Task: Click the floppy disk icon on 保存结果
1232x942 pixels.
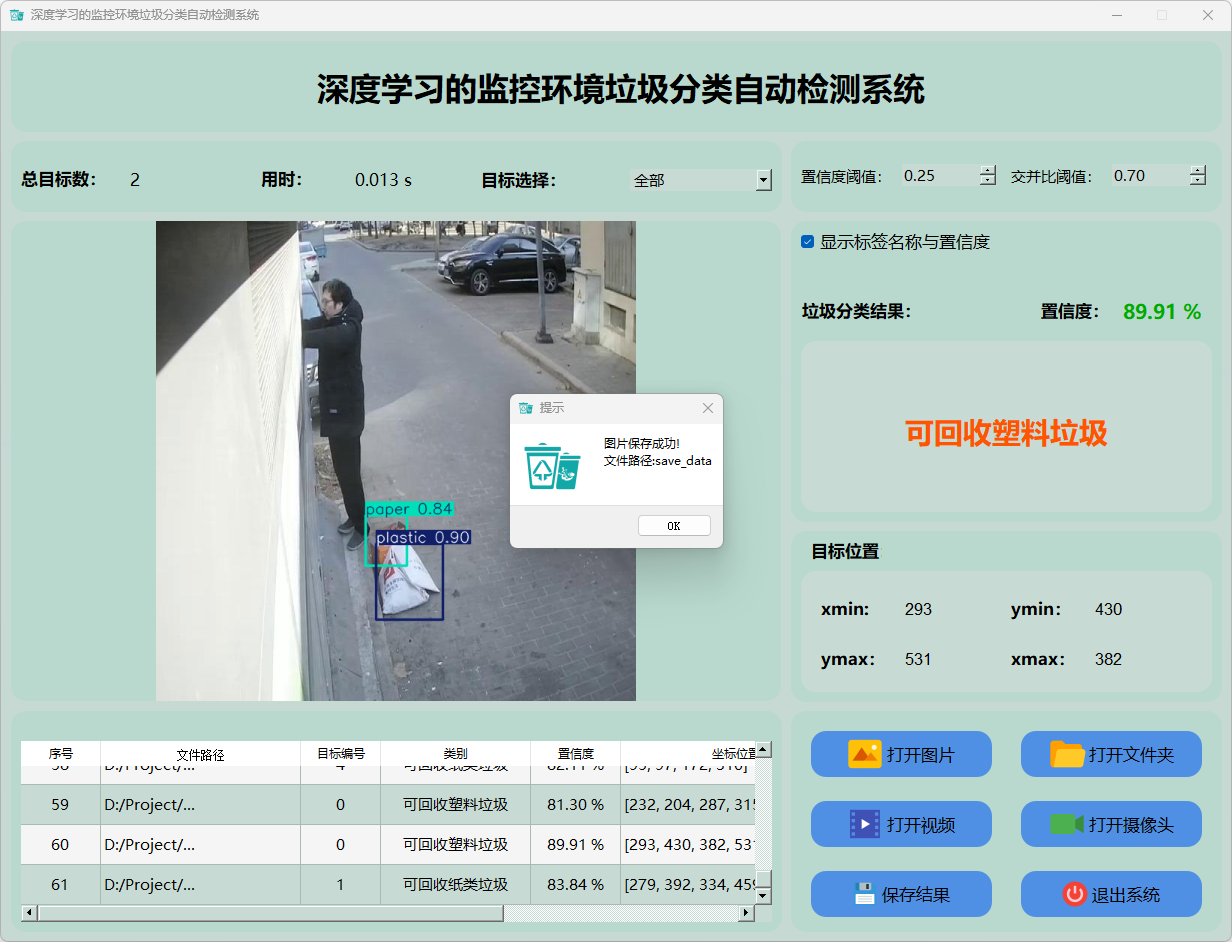Action: [x=864, y=894]
